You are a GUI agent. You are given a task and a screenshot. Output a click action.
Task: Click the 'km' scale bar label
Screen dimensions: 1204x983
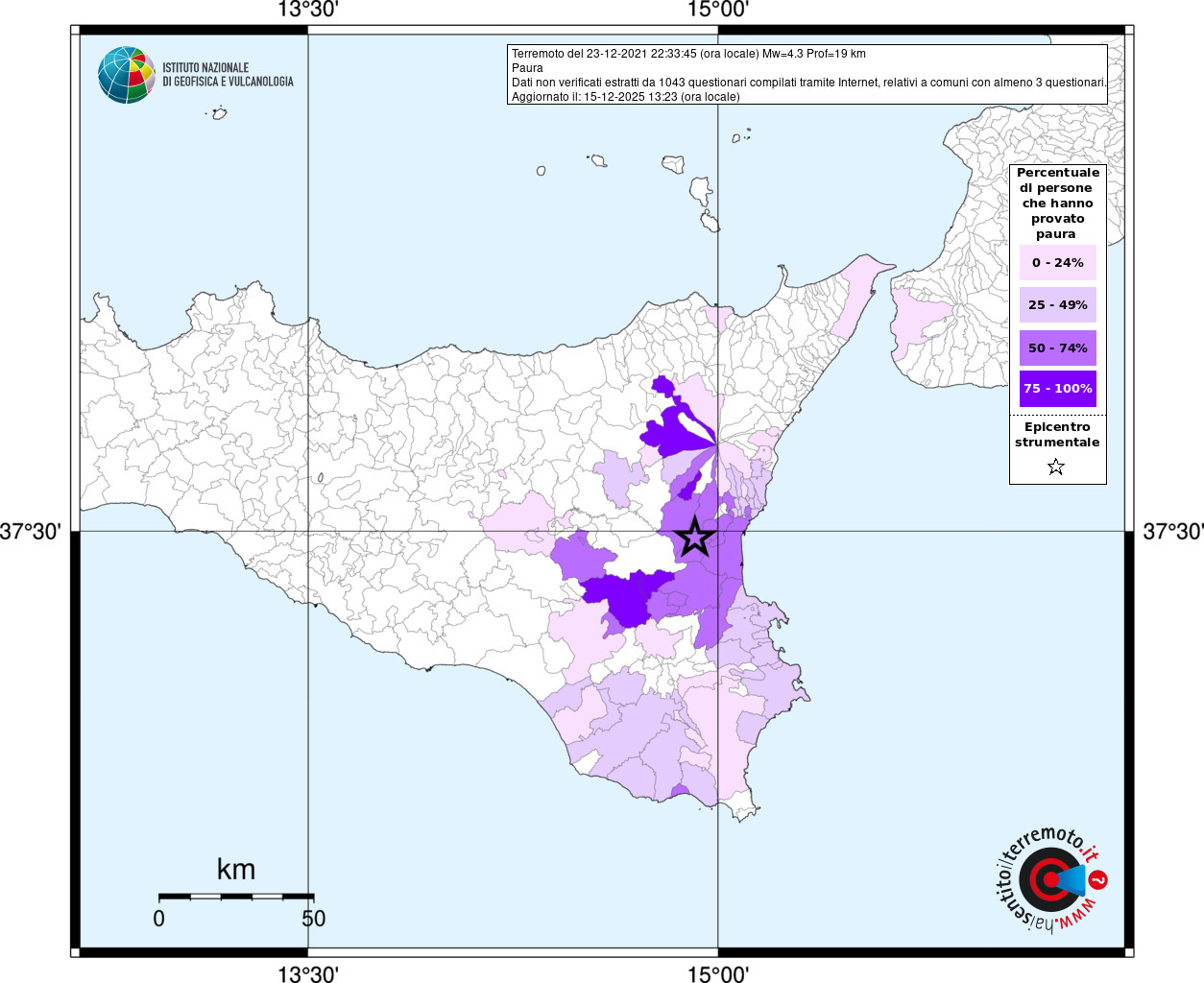click(236, 870)
